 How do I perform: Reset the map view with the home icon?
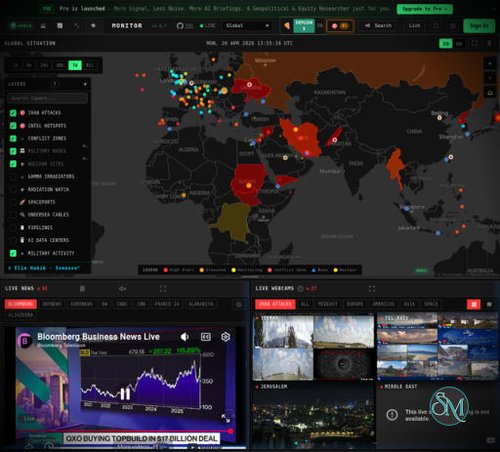click(x=490, y=93)
